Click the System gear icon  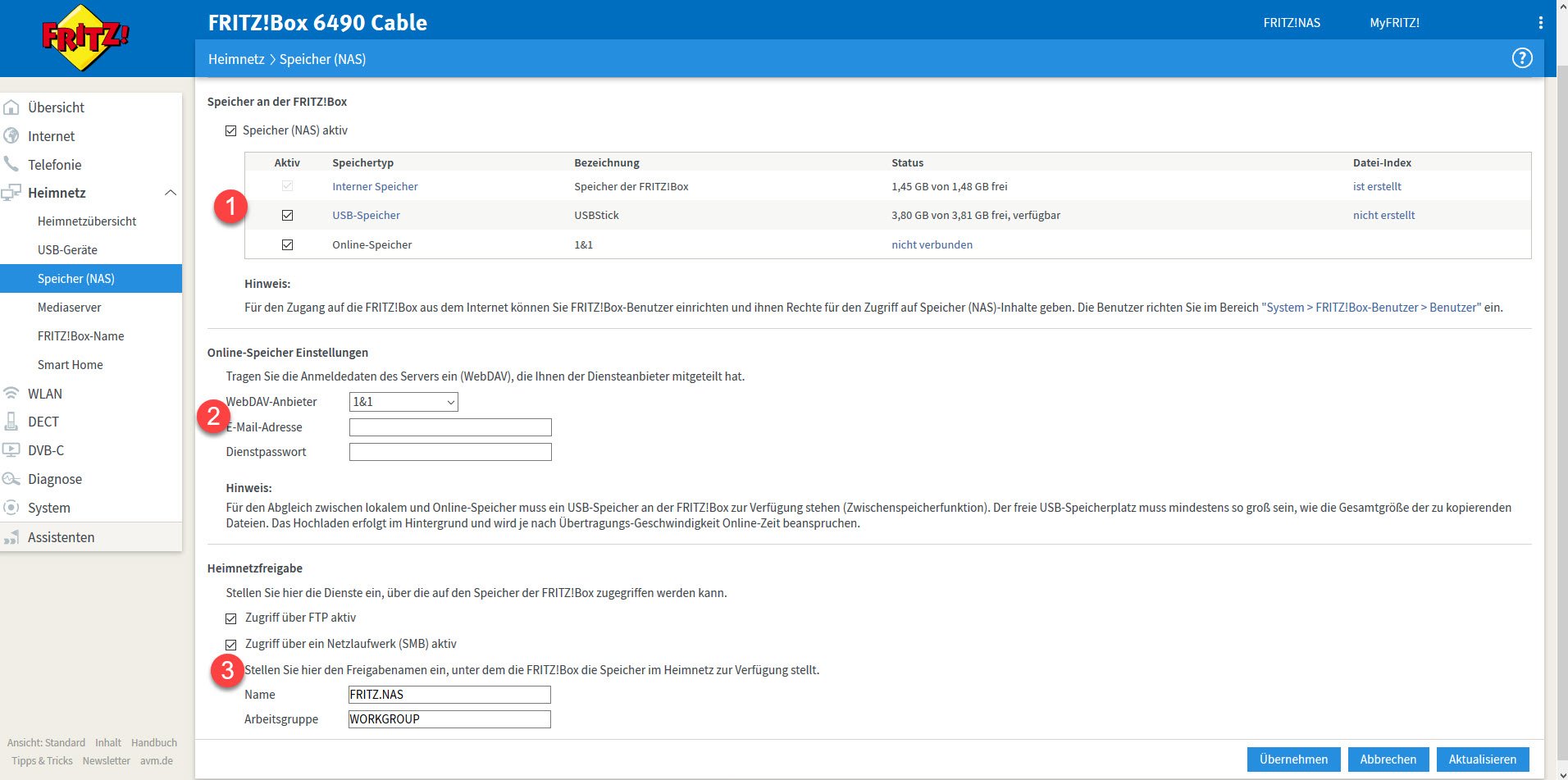[11, 508]
